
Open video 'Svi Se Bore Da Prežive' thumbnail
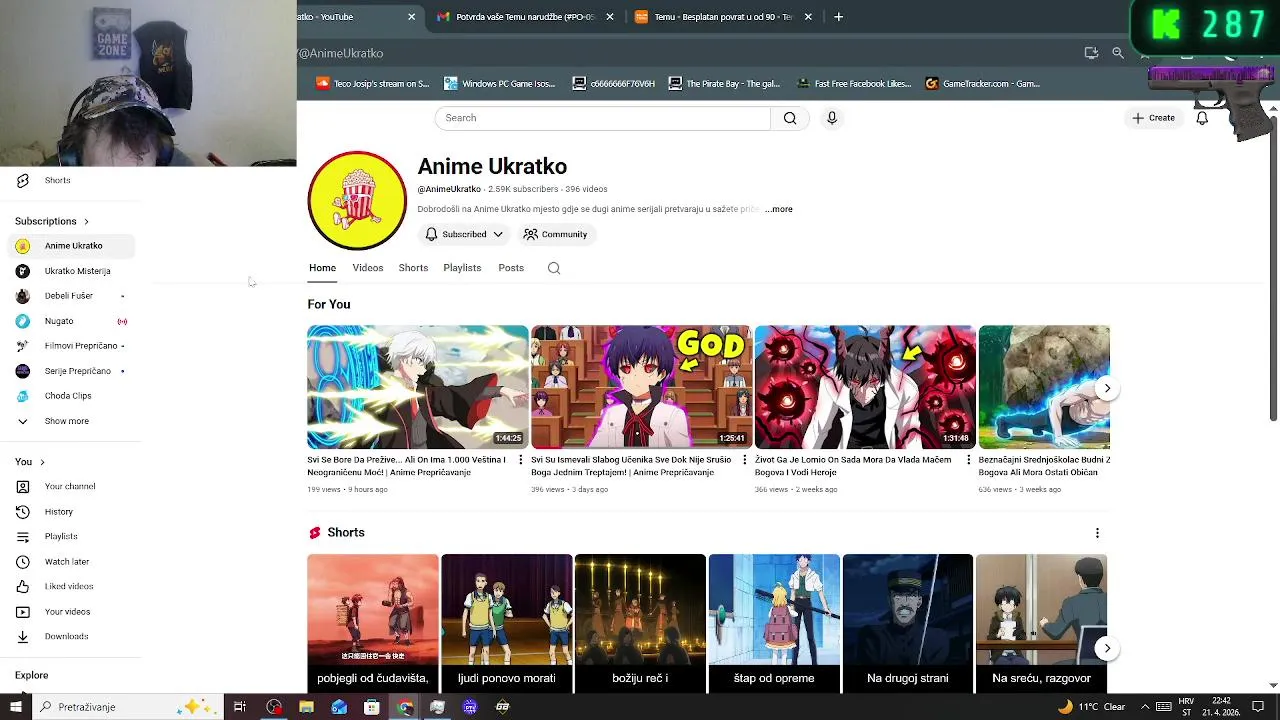[x=418, y=387]
